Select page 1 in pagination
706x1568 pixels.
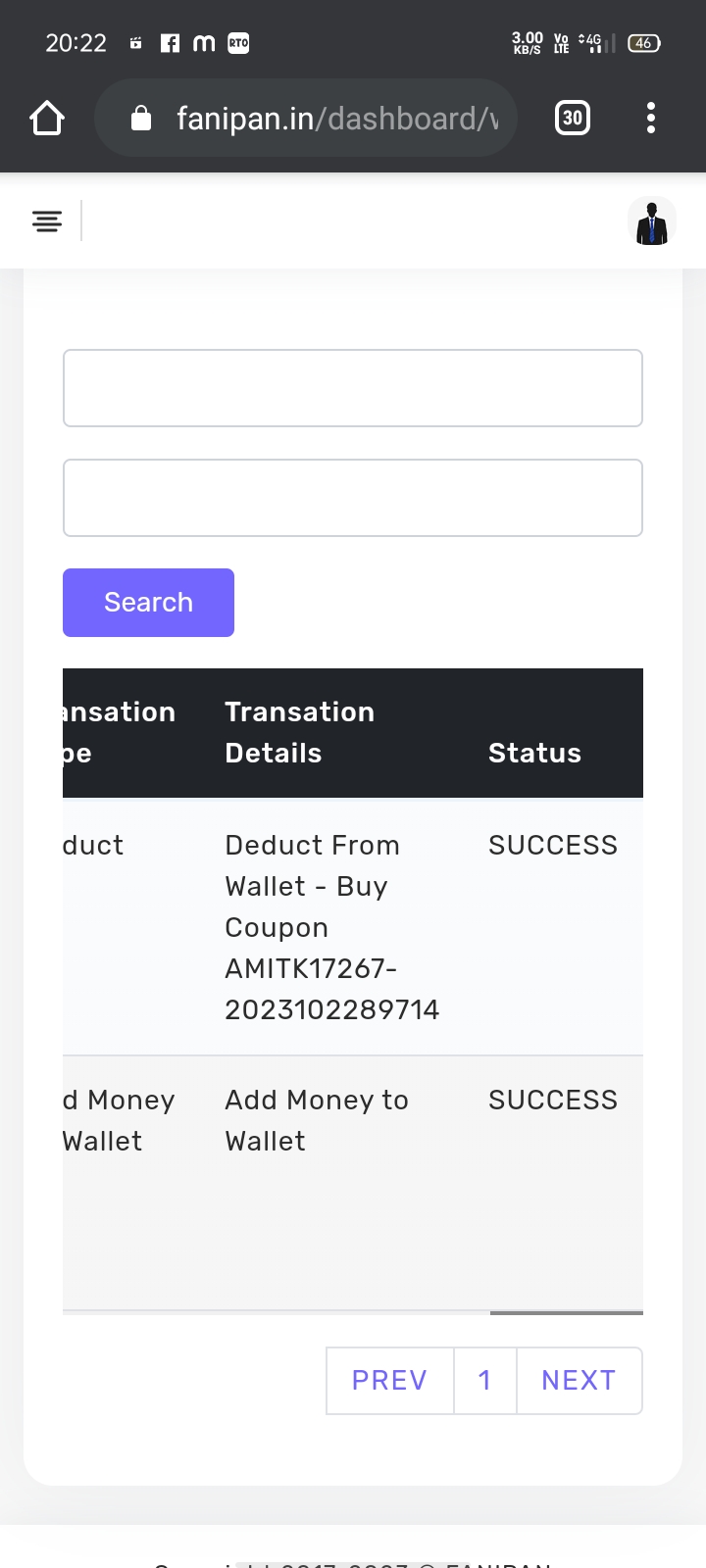click(x=484, y=1380)
